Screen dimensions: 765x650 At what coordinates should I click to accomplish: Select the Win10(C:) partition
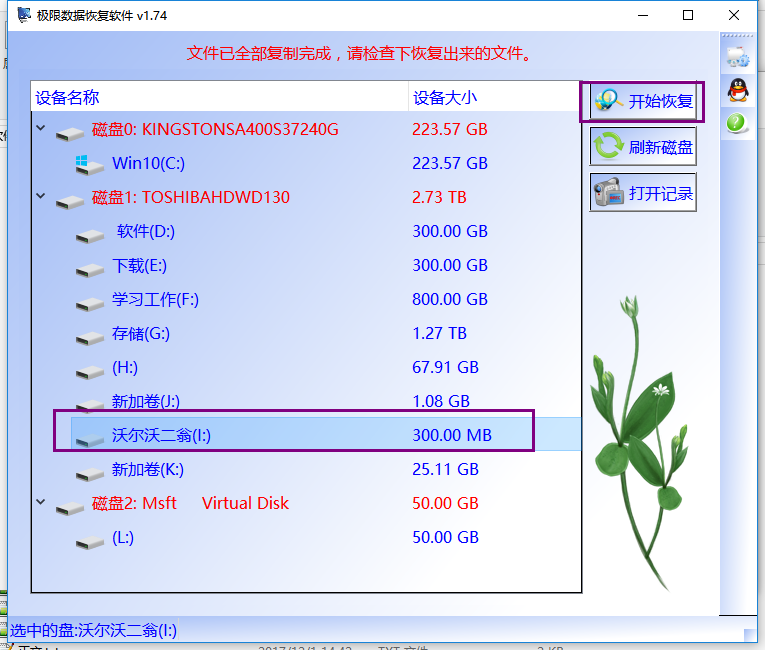tap(306, 163)
